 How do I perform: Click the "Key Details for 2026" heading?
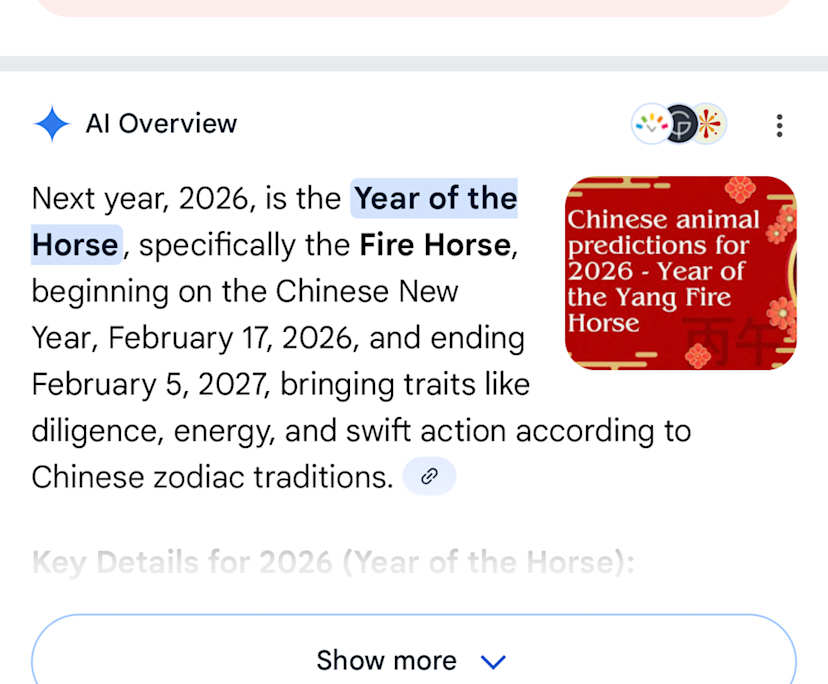pyautogui.click(x=333, y=562)
